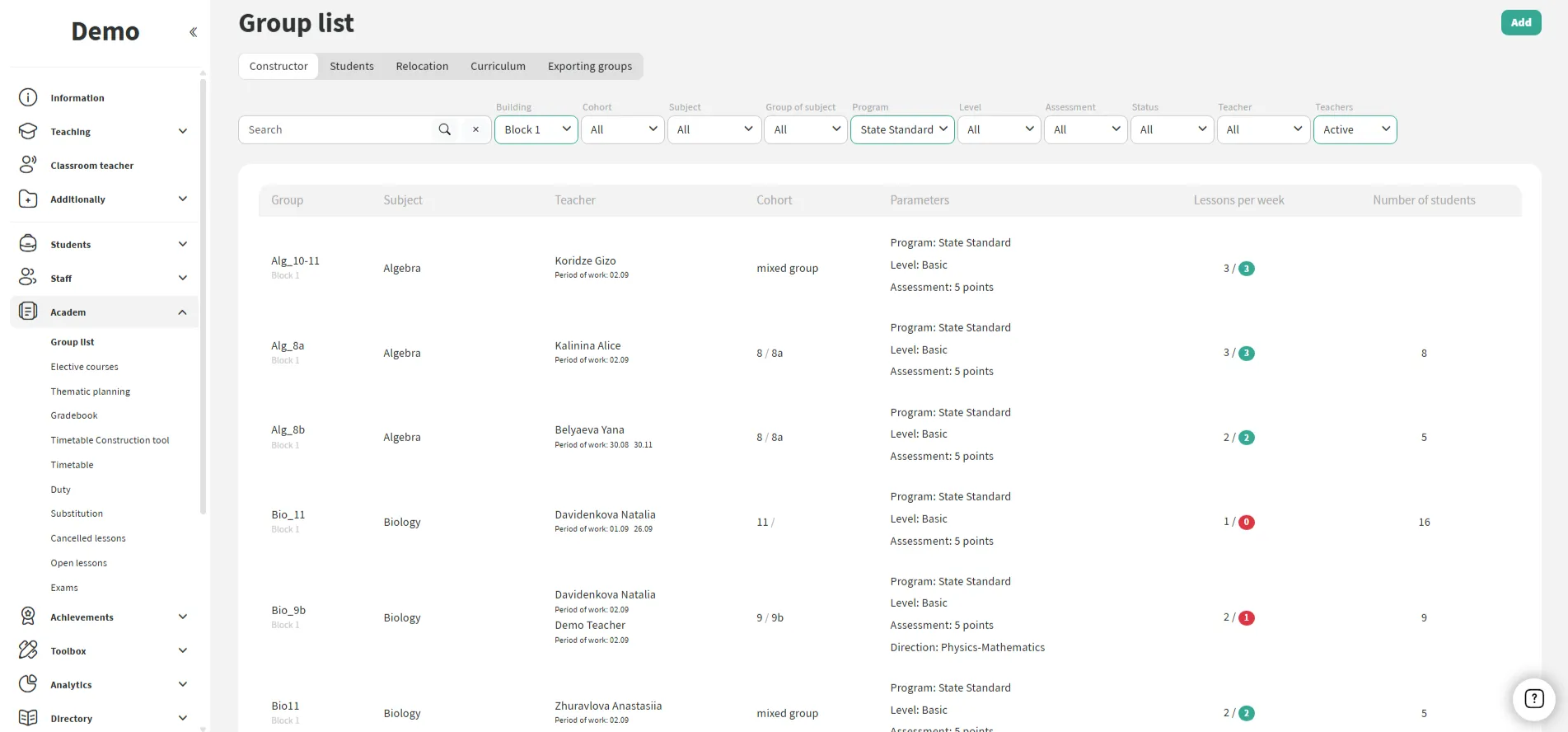Click the Analytics pie chart icon
The width and height of the screenshot is (1568, 732).
pos(28,684)
